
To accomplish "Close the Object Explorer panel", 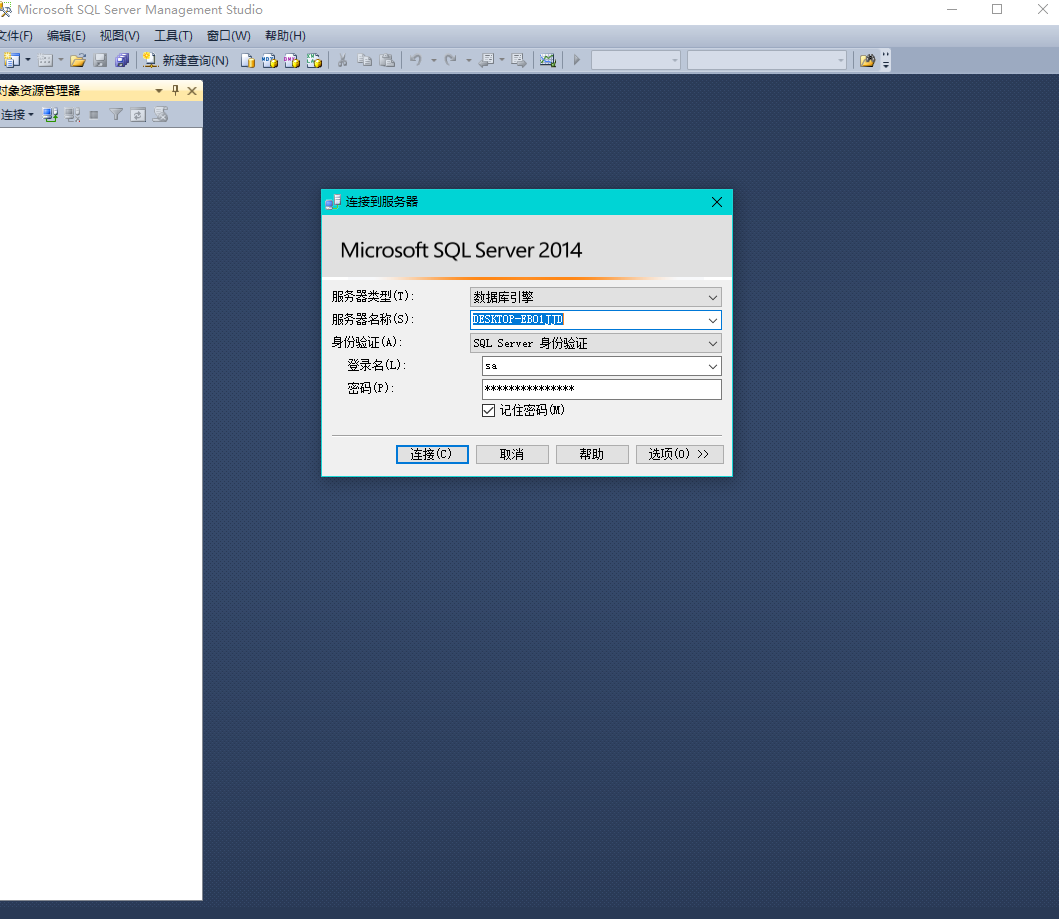I will point(192,90).
